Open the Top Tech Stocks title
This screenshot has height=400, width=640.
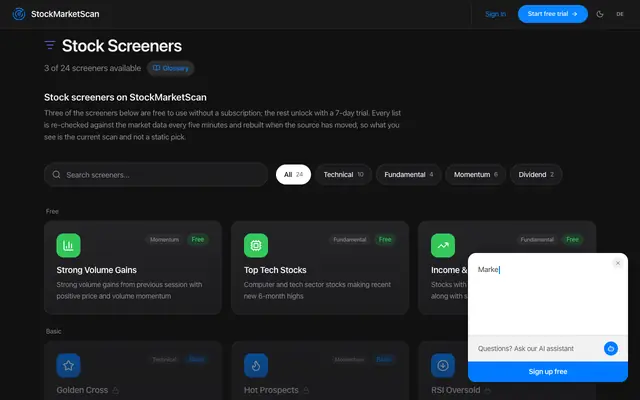[x=275, y=270]
